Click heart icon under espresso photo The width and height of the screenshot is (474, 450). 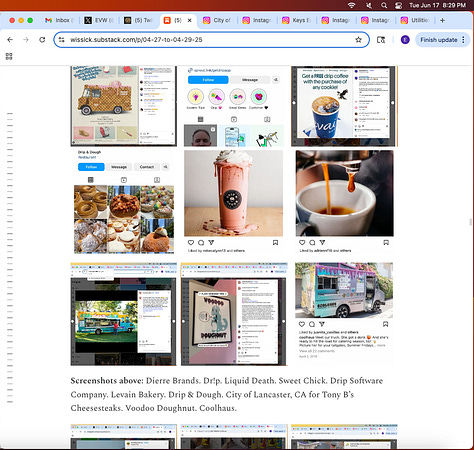click(302, 243)
